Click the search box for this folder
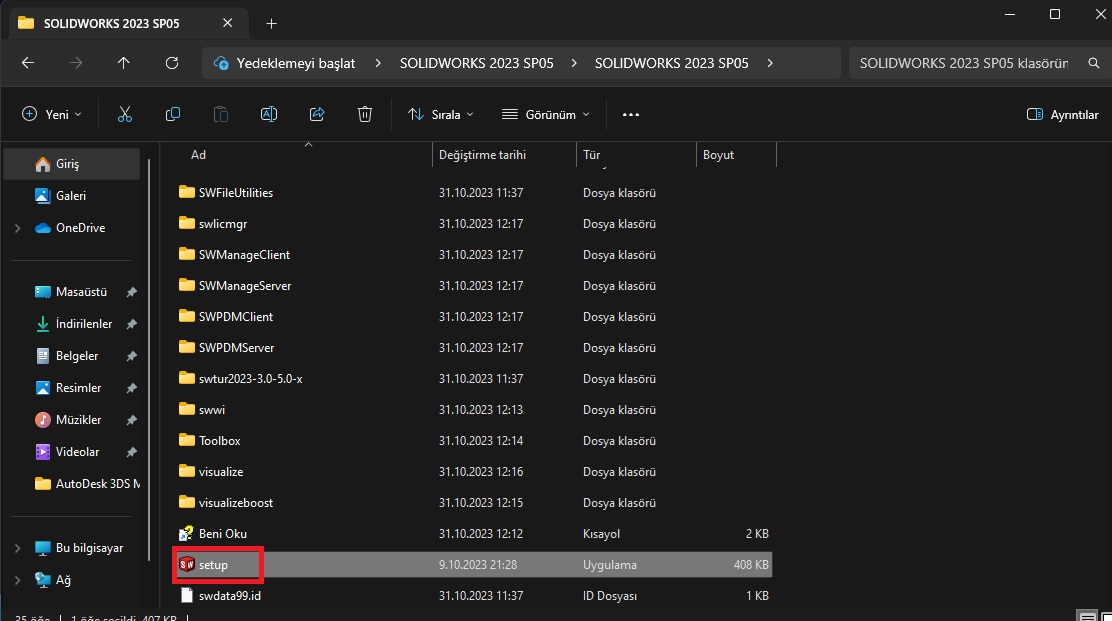 (x=963, y=63)
